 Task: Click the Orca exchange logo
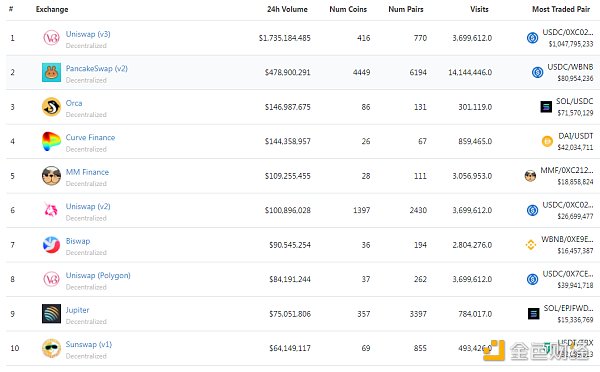(51, 107)
